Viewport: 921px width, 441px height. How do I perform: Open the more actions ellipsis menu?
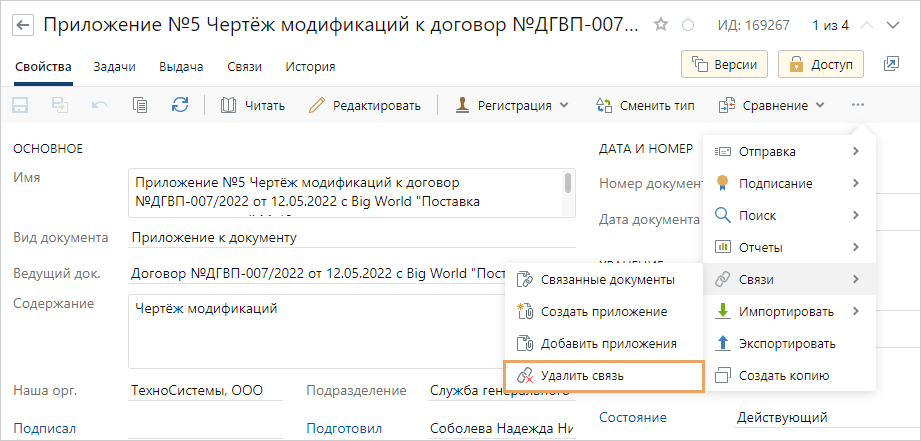[x=857, y=105]
